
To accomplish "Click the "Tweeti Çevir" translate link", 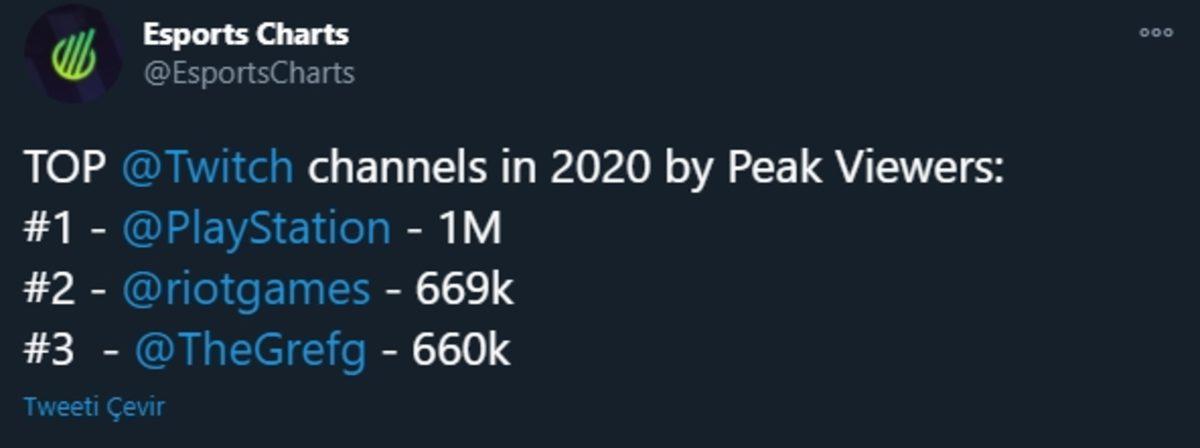I will pyautogui.click(x=94, y=407).
